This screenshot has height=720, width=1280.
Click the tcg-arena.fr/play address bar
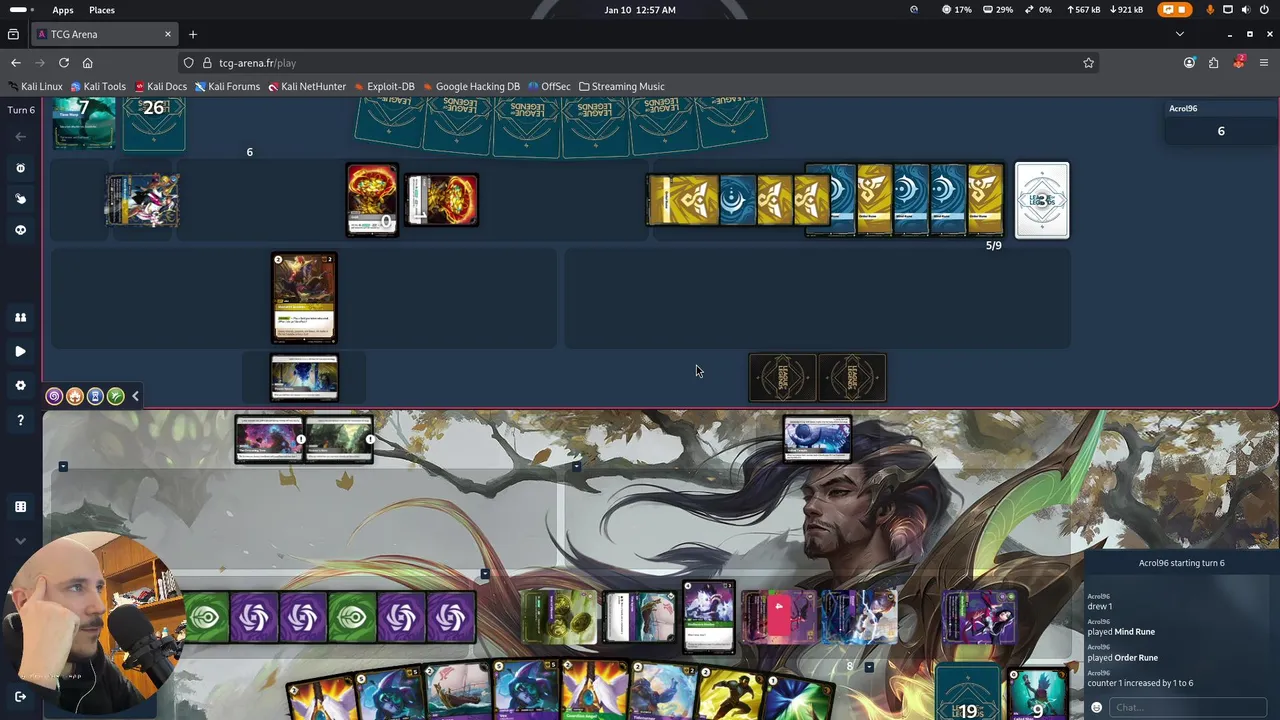[640, 62]
